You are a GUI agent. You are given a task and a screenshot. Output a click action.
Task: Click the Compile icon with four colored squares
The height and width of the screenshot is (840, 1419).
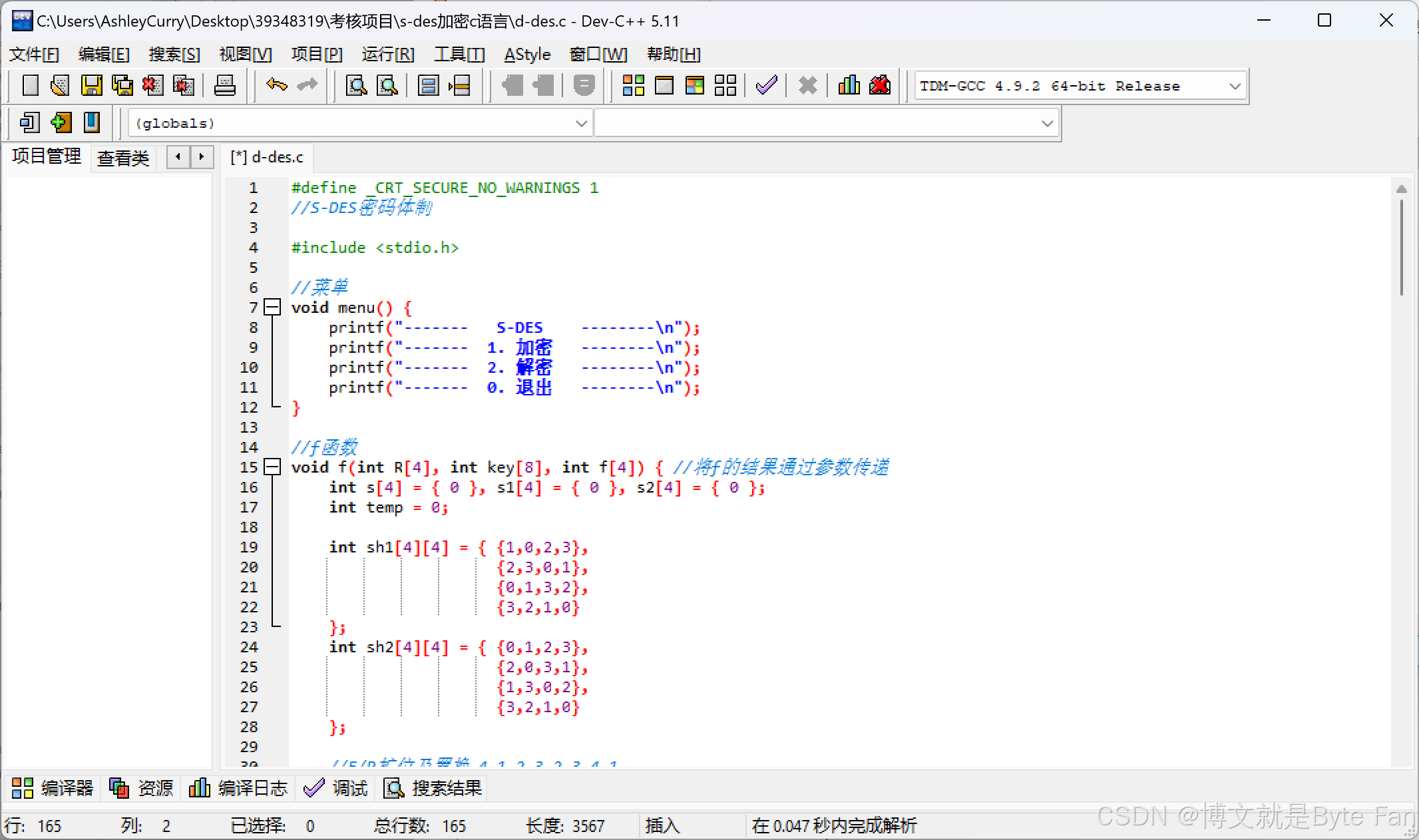point(633,85)
